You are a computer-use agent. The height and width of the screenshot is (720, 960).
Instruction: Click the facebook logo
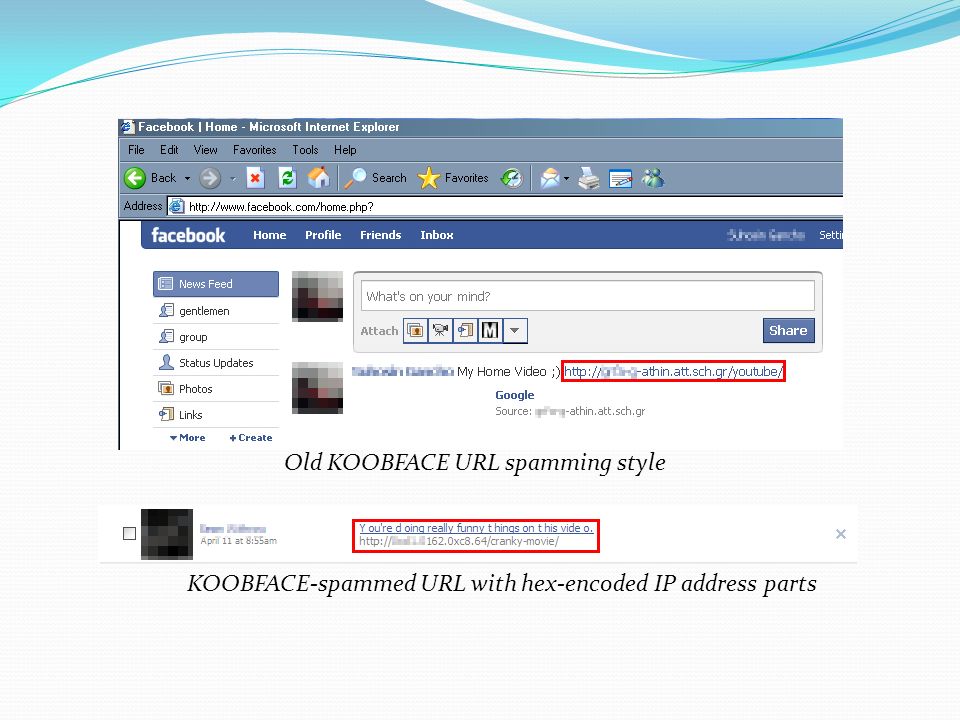click(188, 235)
